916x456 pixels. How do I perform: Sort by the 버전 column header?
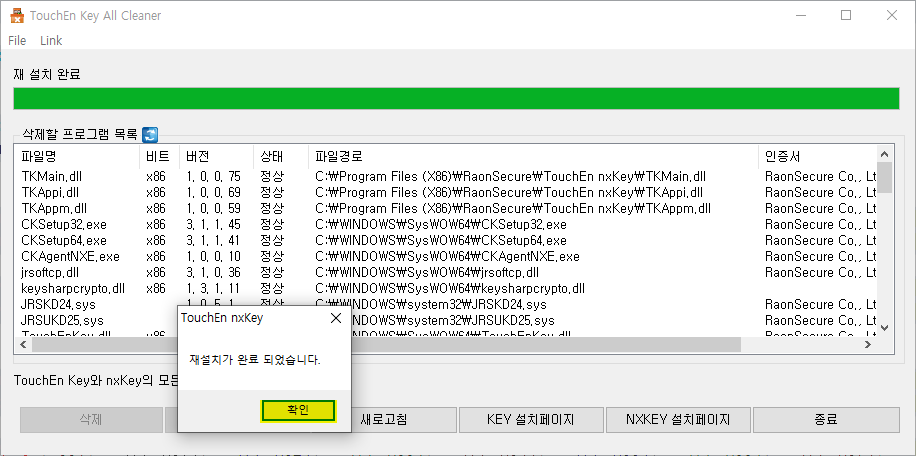(216, 156)
